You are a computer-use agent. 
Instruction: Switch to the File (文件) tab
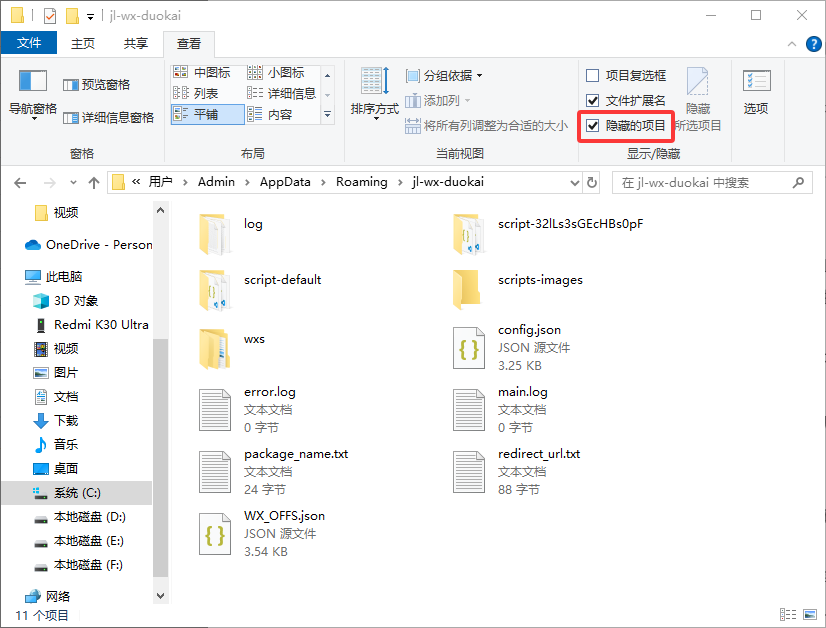click(28, 43)
